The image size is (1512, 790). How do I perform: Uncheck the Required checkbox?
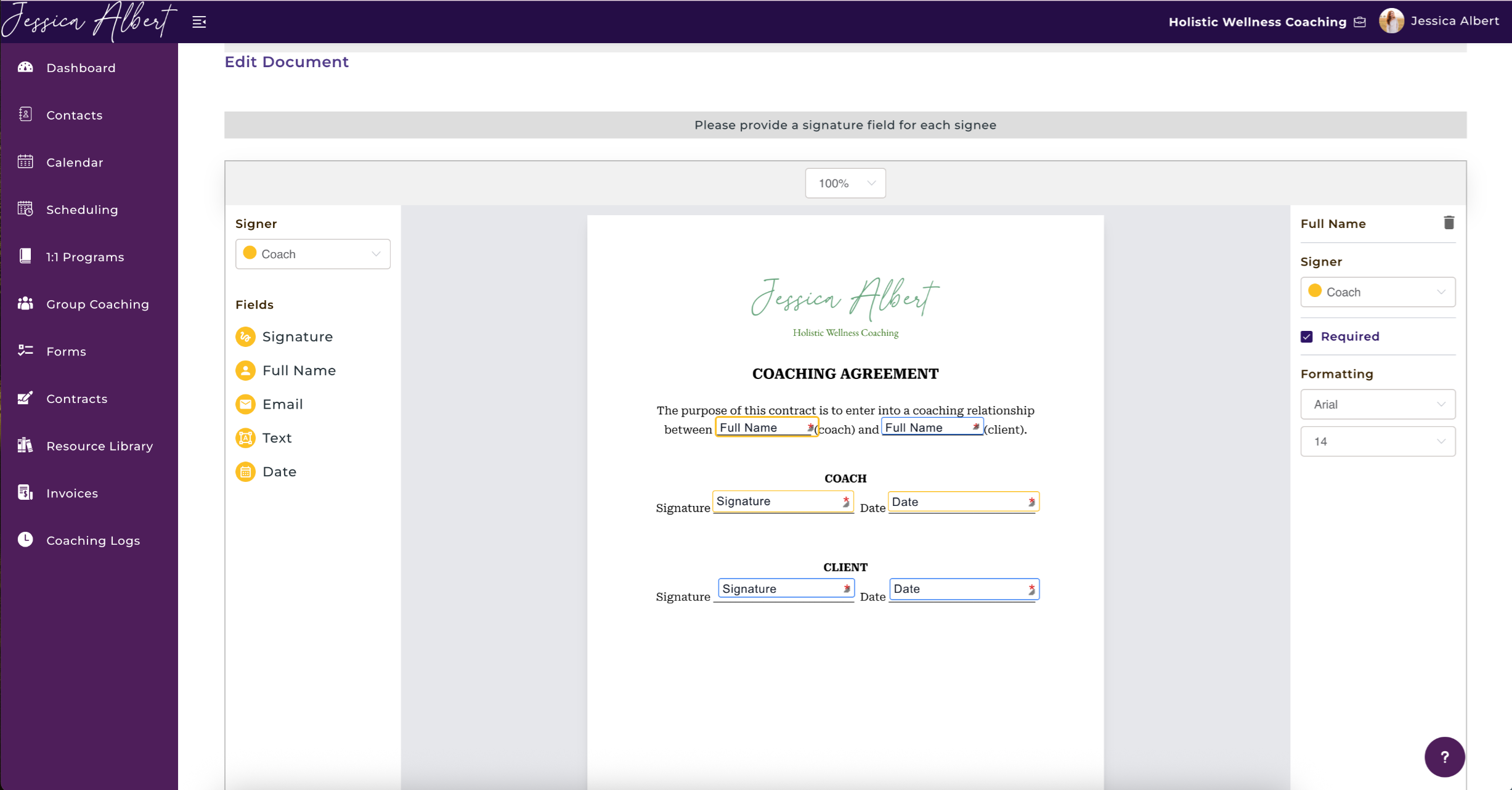pos(1307,336)
